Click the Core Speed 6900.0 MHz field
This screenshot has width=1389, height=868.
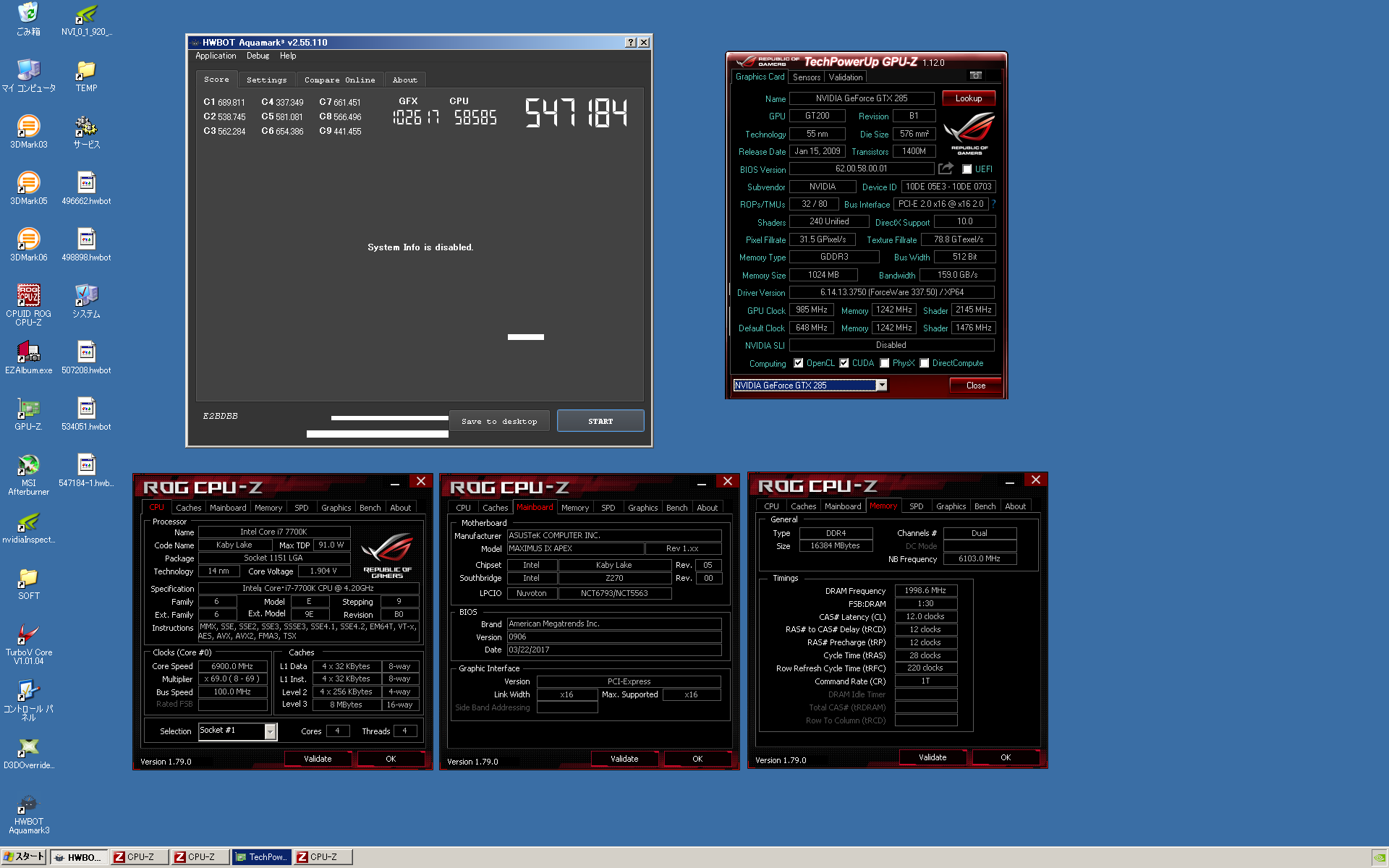[x=232, y=666]
